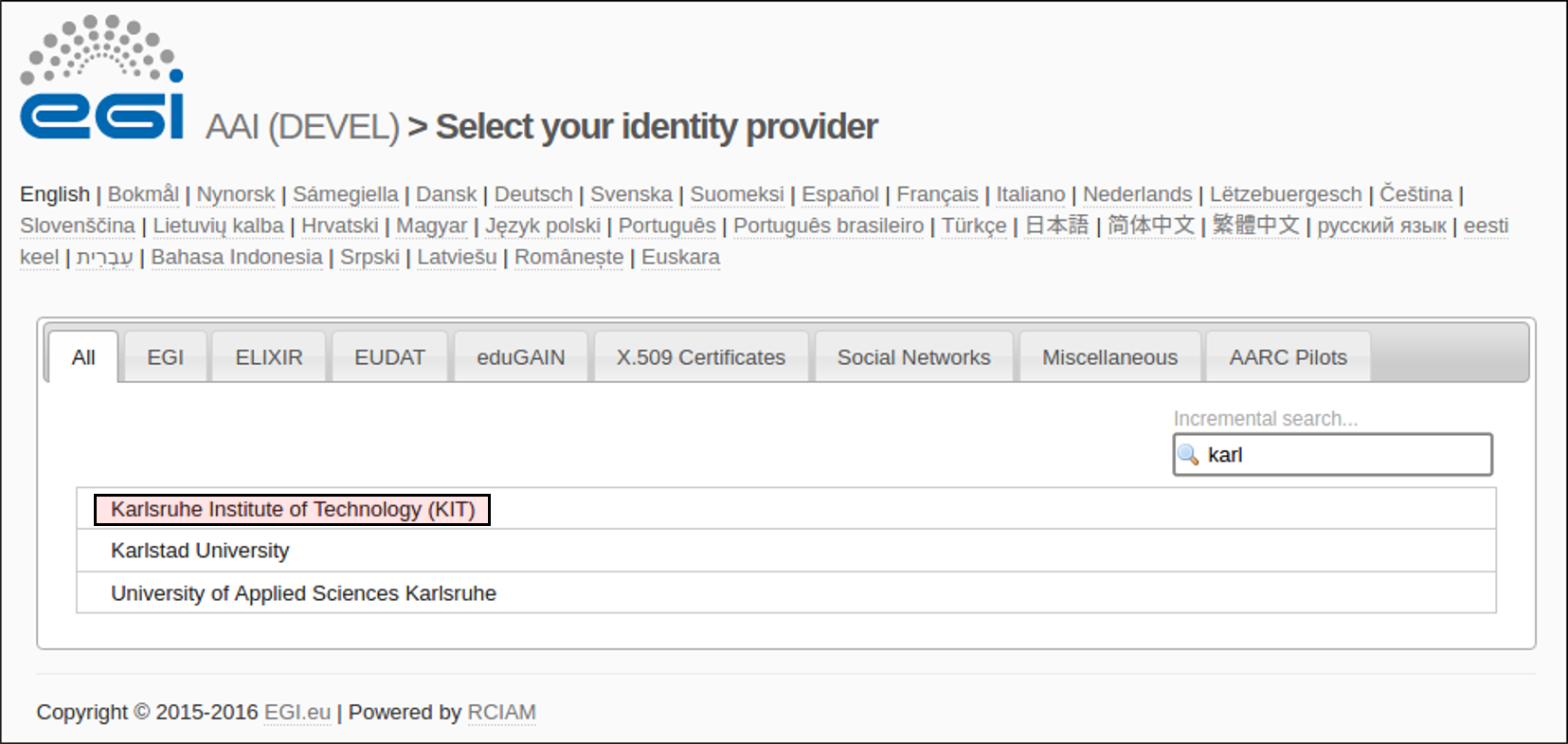Click the EGI logo

click(102, 78)
